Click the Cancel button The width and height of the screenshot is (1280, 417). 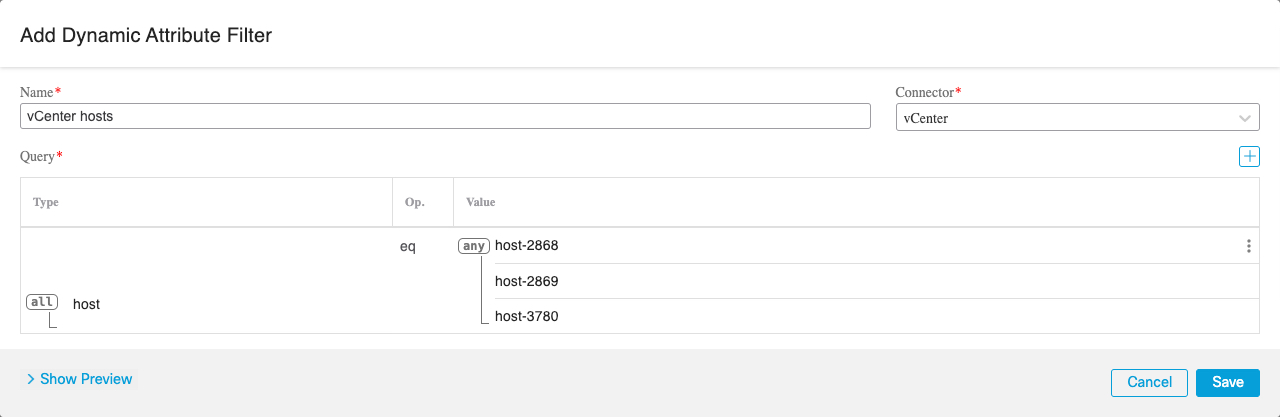click(x=1149, y=382)
